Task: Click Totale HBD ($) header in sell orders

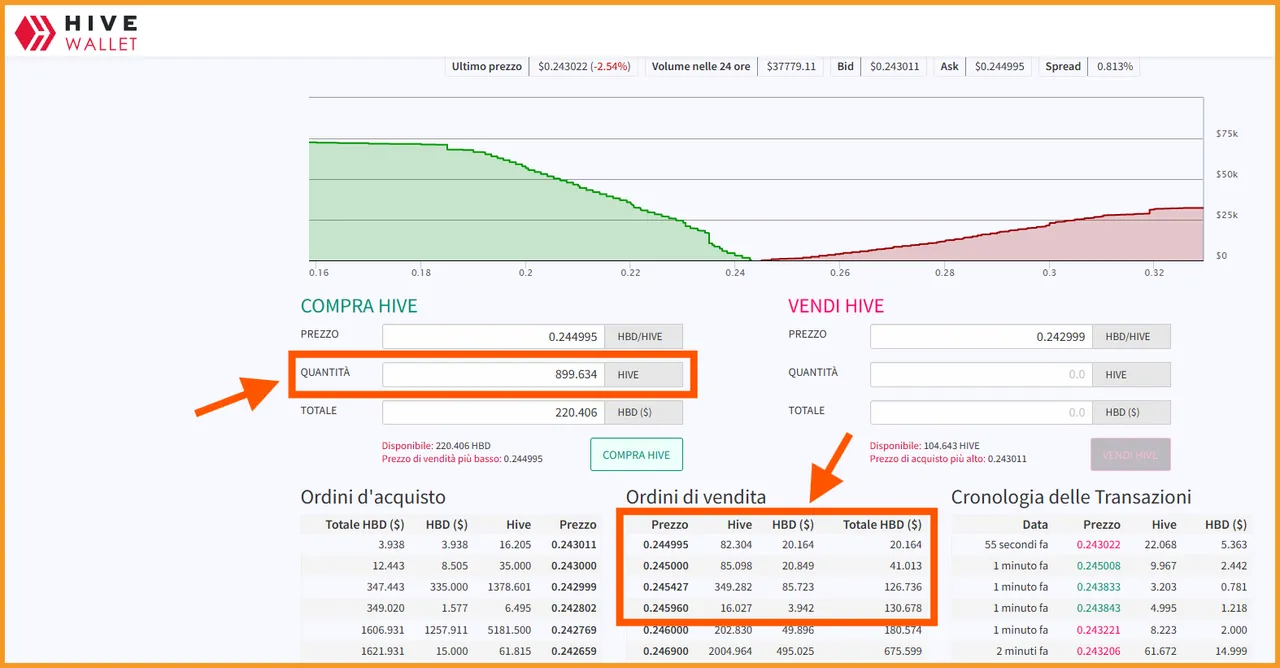Action: [882, 524]
